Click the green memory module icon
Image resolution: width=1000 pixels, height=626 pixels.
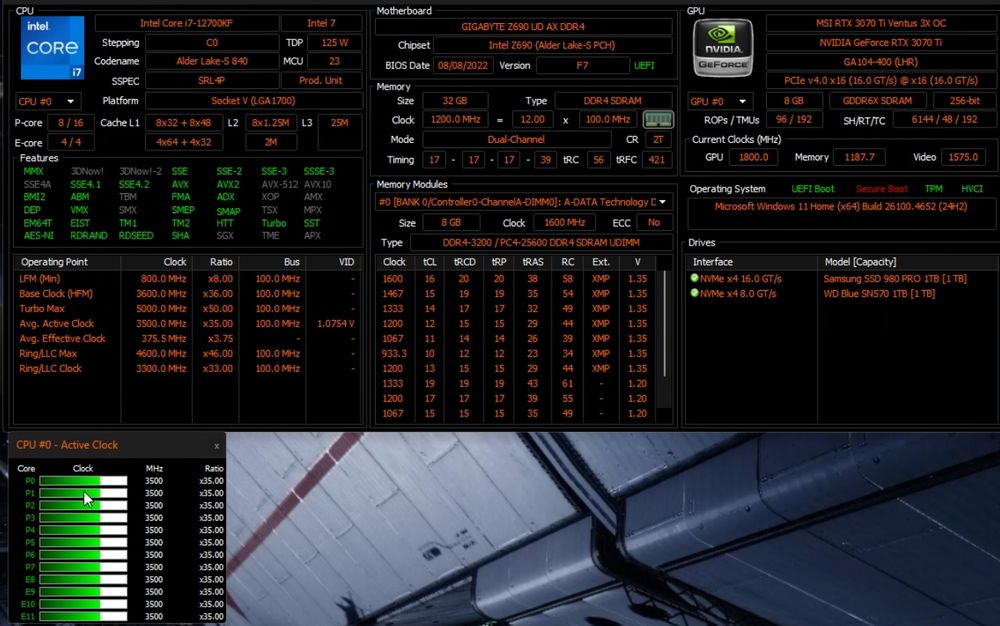(x=658, y=120)
